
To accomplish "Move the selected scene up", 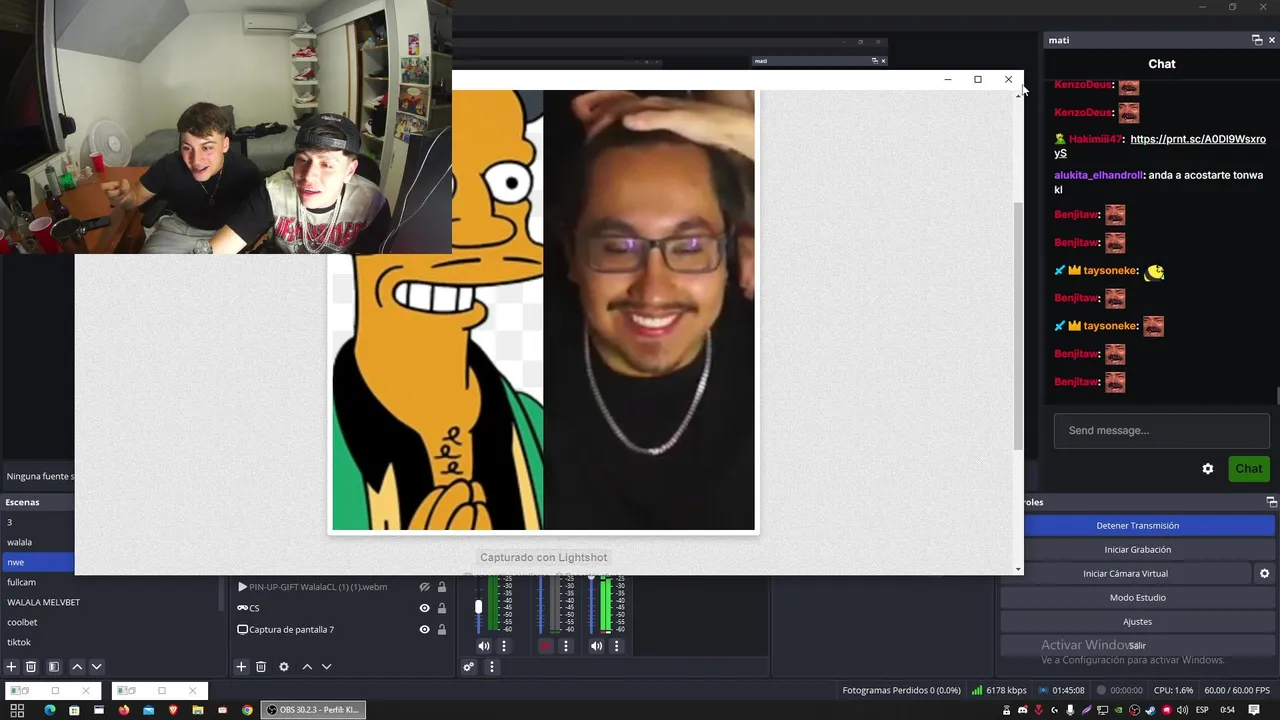I will click(77, 667).
